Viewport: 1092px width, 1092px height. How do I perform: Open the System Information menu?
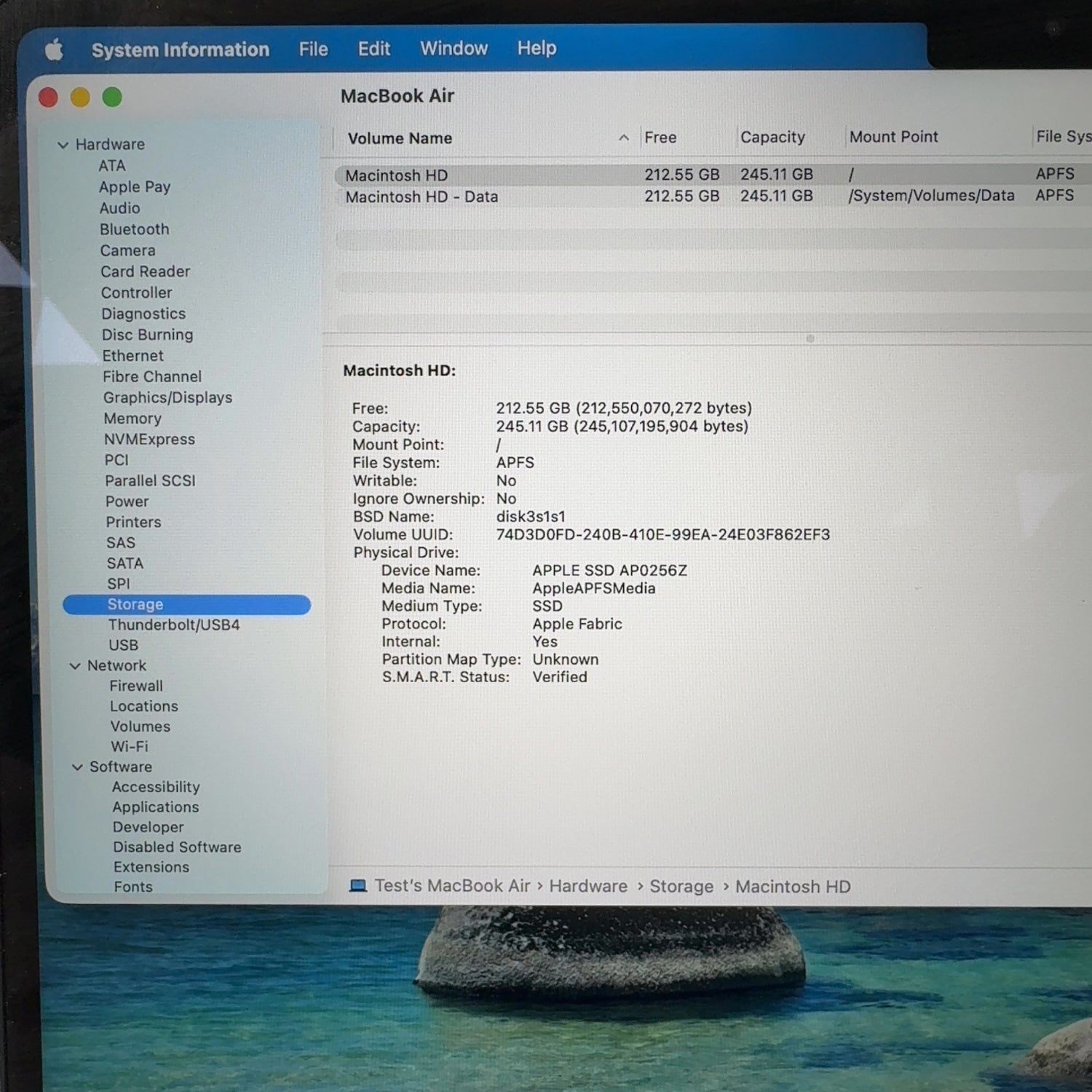pos(181,50)
